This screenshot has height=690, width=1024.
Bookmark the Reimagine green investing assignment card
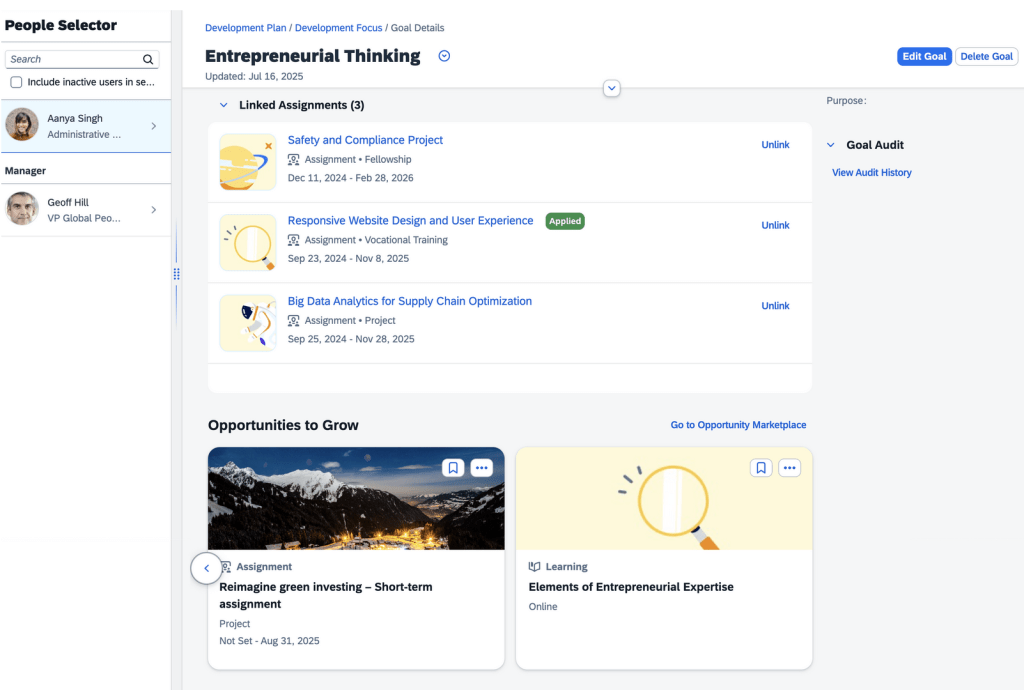click(x=453, y=467)
